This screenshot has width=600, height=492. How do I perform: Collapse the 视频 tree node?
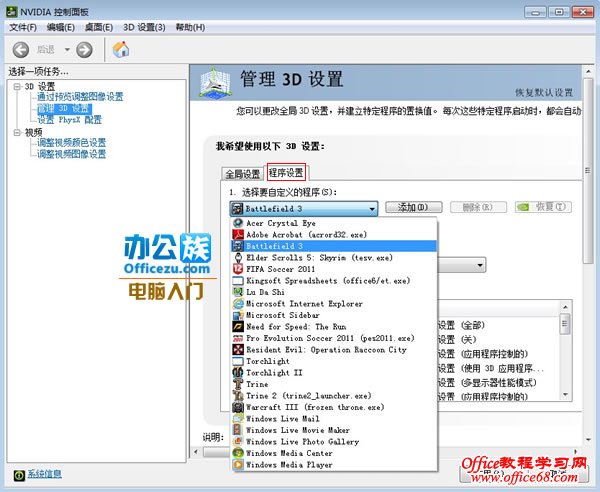click(17, 132)
